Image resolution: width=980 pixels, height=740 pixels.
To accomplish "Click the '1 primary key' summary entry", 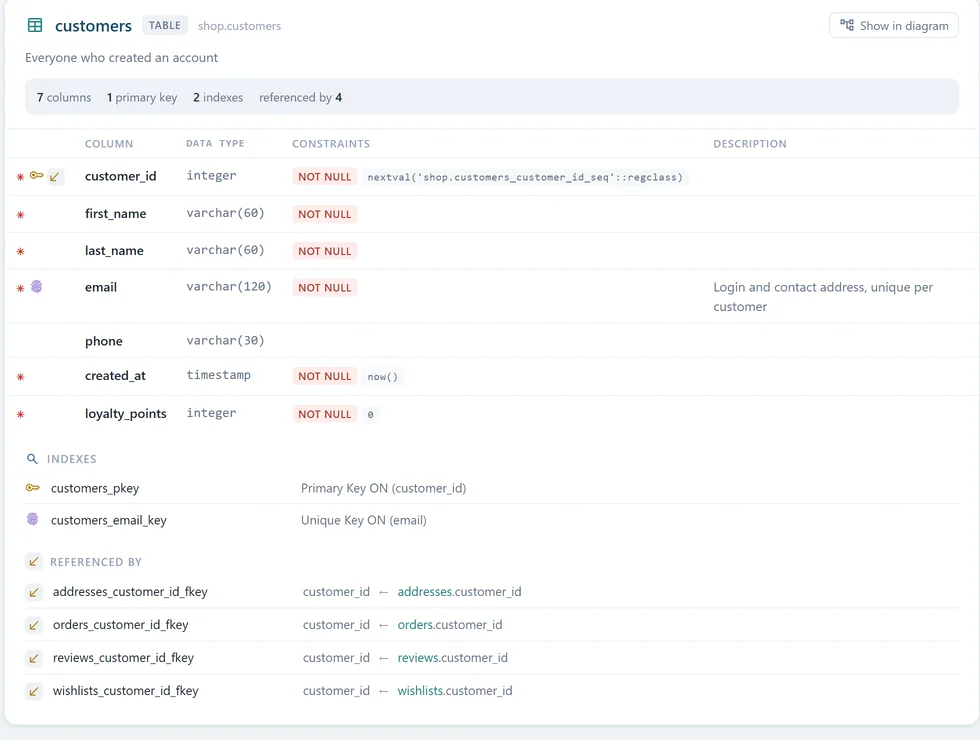I will [142, 98].
